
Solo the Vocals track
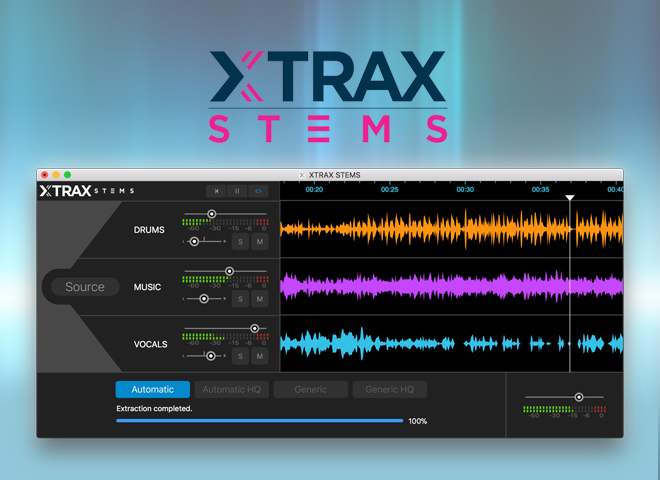click(x=240, y=356)
